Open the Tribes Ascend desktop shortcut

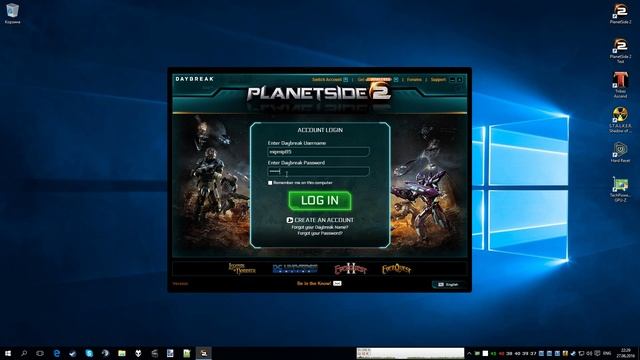point(620,85)
